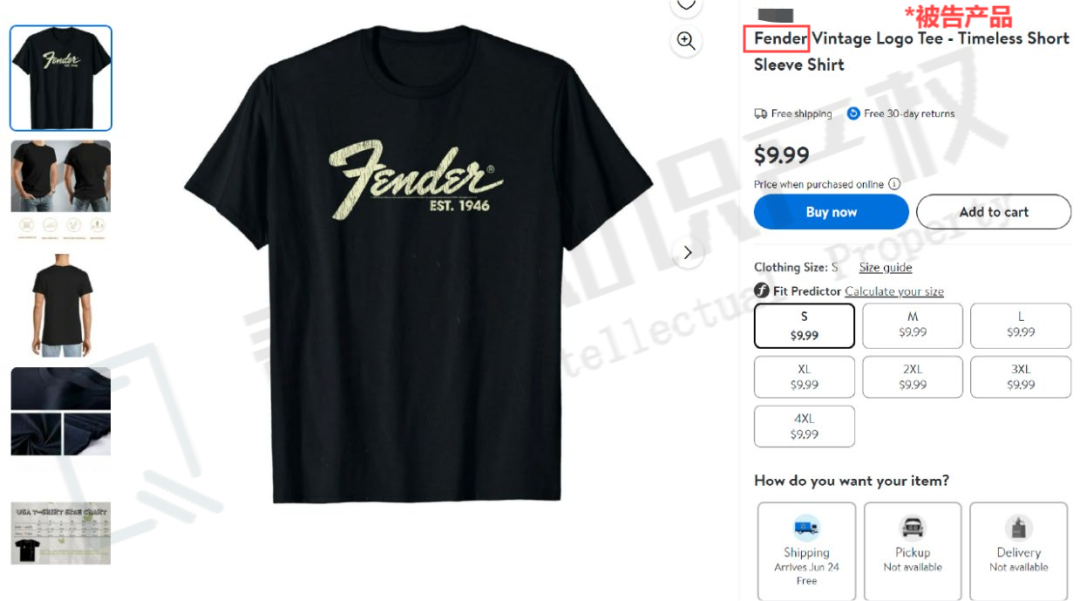Click the Add to cart button

[994, 212]
